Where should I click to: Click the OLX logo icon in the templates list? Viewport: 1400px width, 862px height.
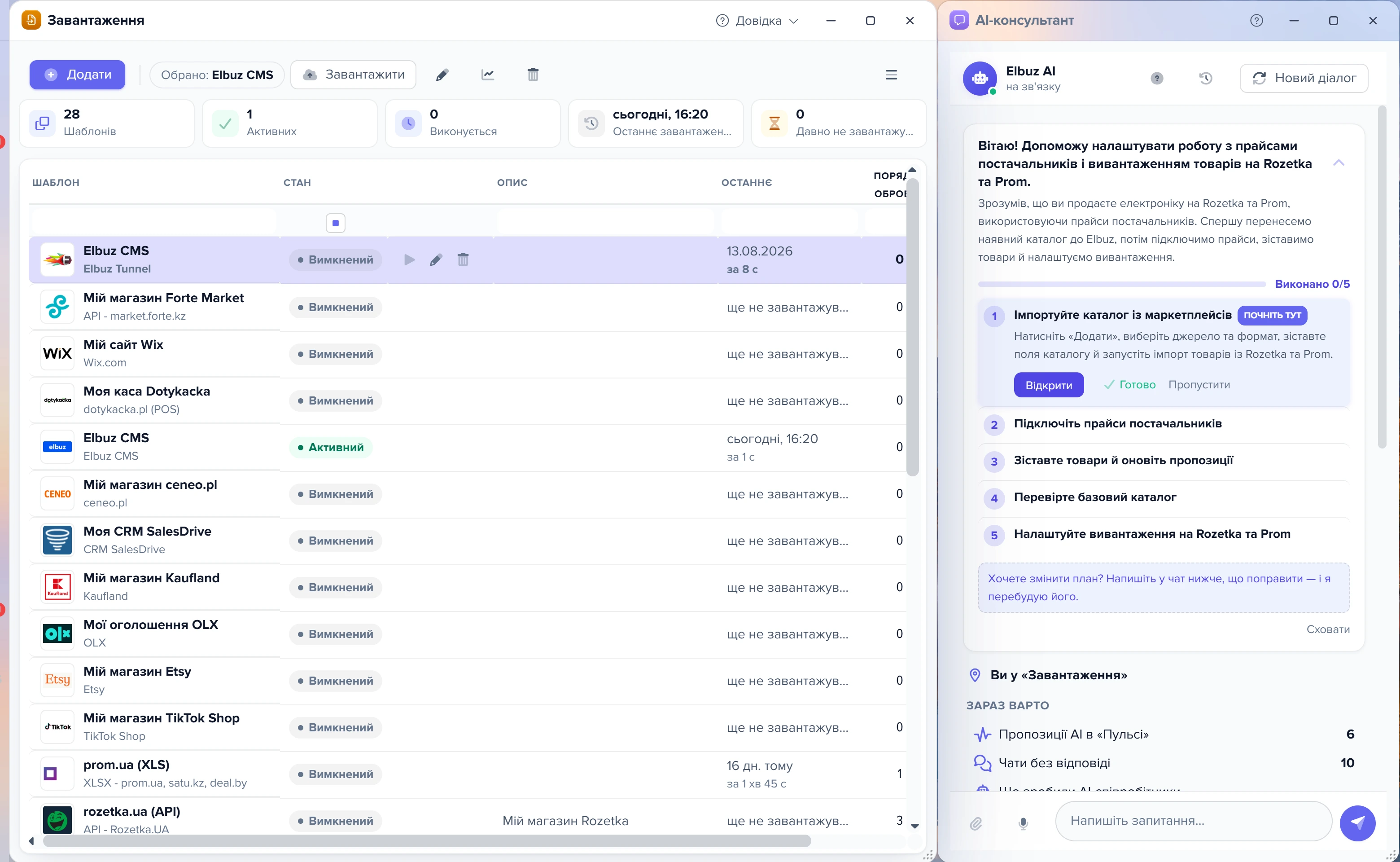57,633
